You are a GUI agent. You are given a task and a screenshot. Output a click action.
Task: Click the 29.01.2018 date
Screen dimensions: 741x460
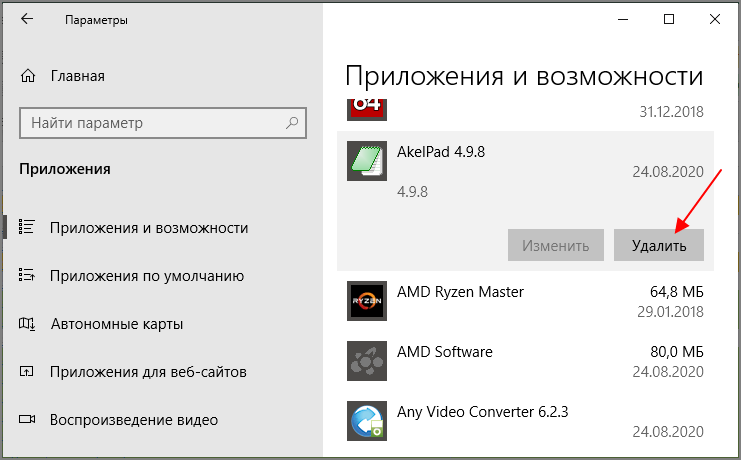pos(670,312)
